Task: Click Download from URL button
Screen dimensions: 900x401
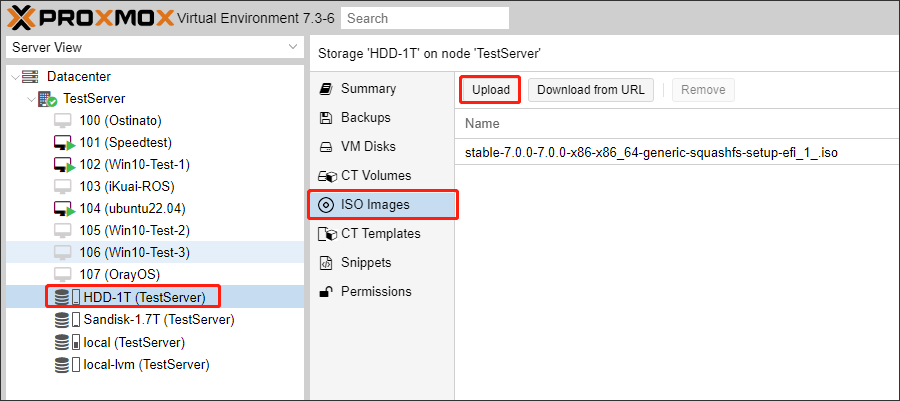Action: (591, 90)
